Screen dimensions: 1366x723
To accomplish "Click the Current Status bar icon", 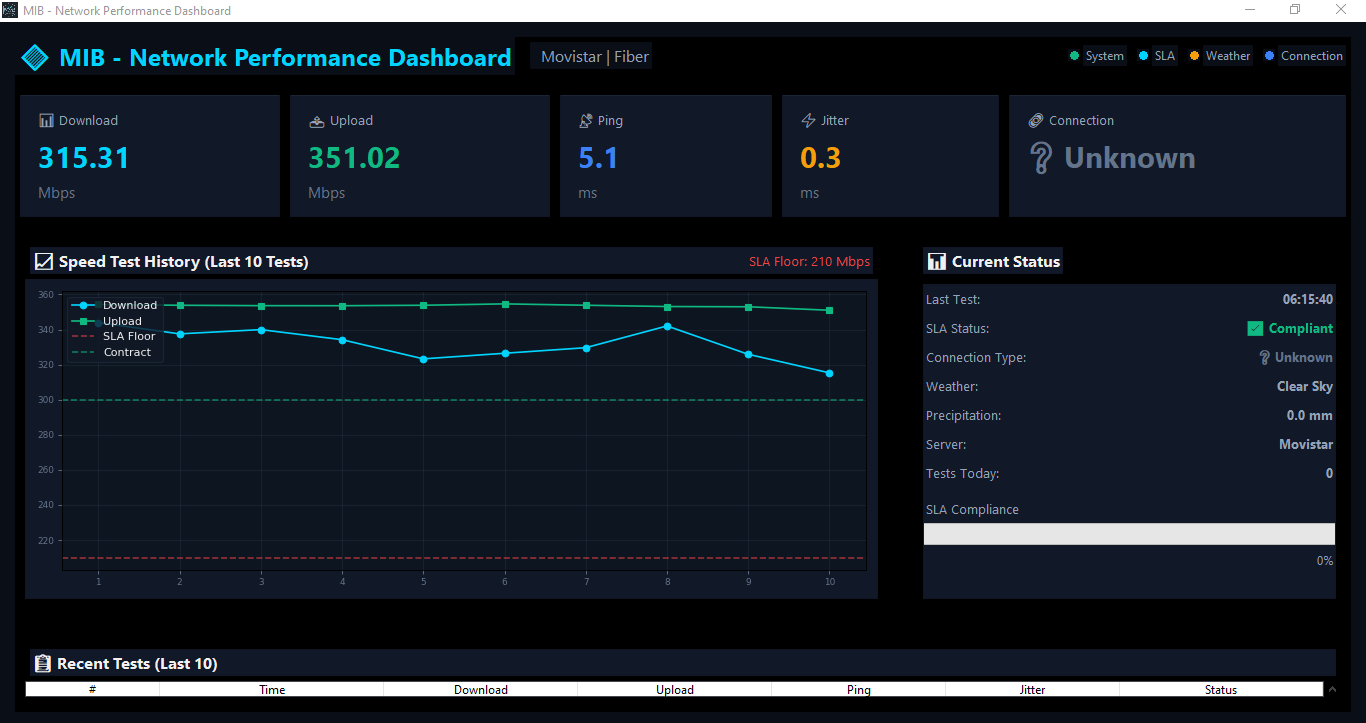I will pos(937,262).
